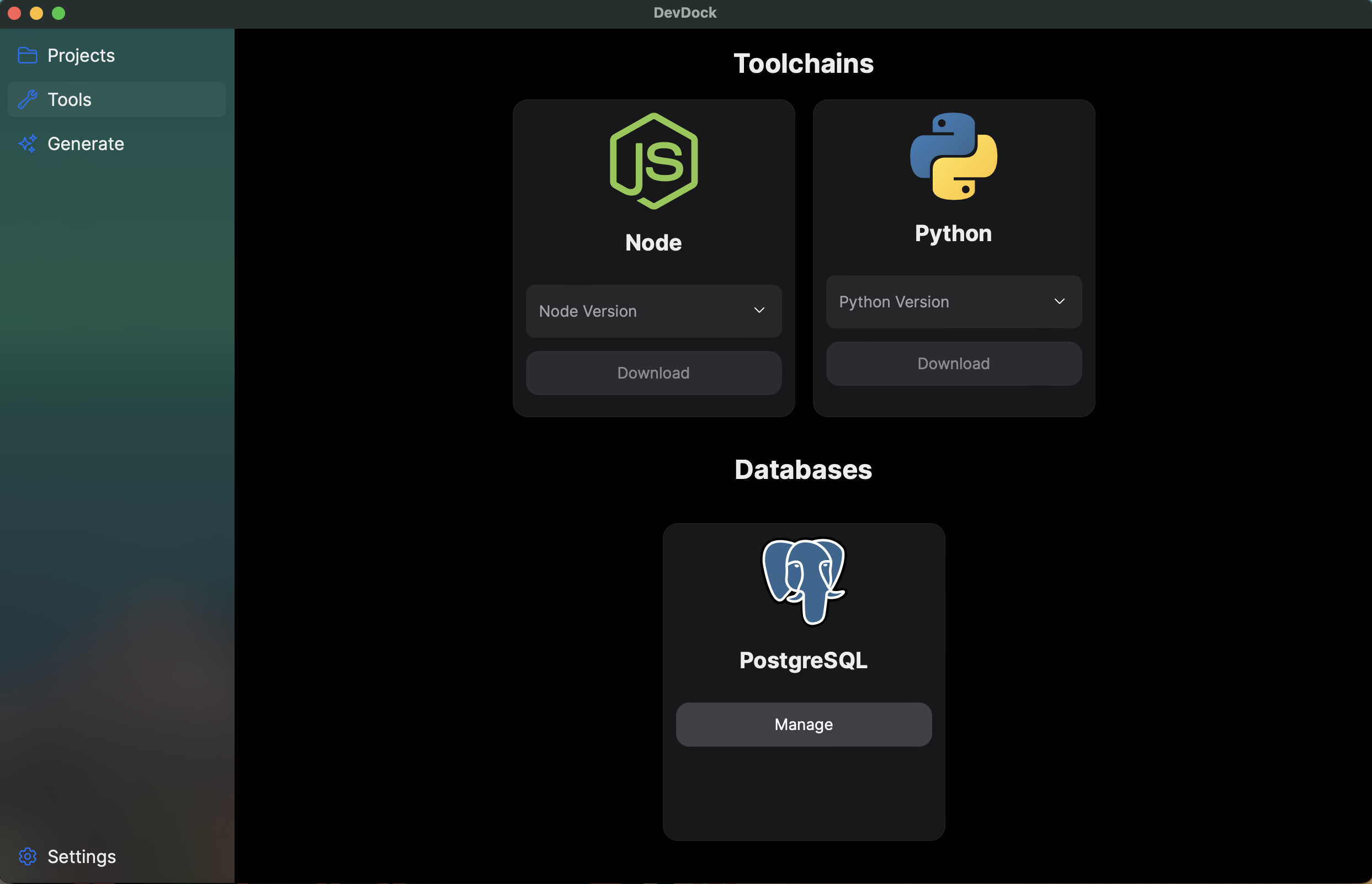The height and width of the screenshot is (884, 1372).
Task: Open the Settings page
Action: [82, 856]
